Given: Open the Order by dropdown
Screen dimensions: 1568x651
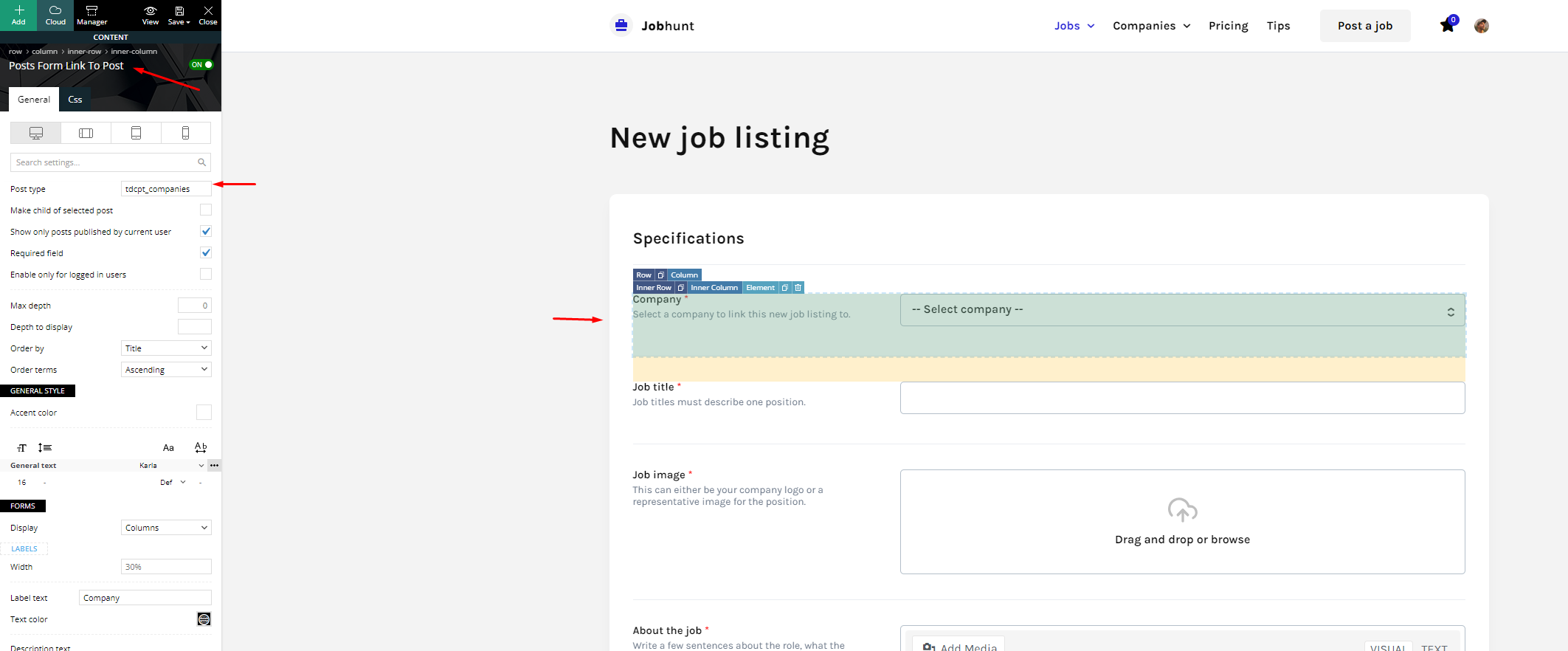Looking at the screenshot, I should coord(166,348).
